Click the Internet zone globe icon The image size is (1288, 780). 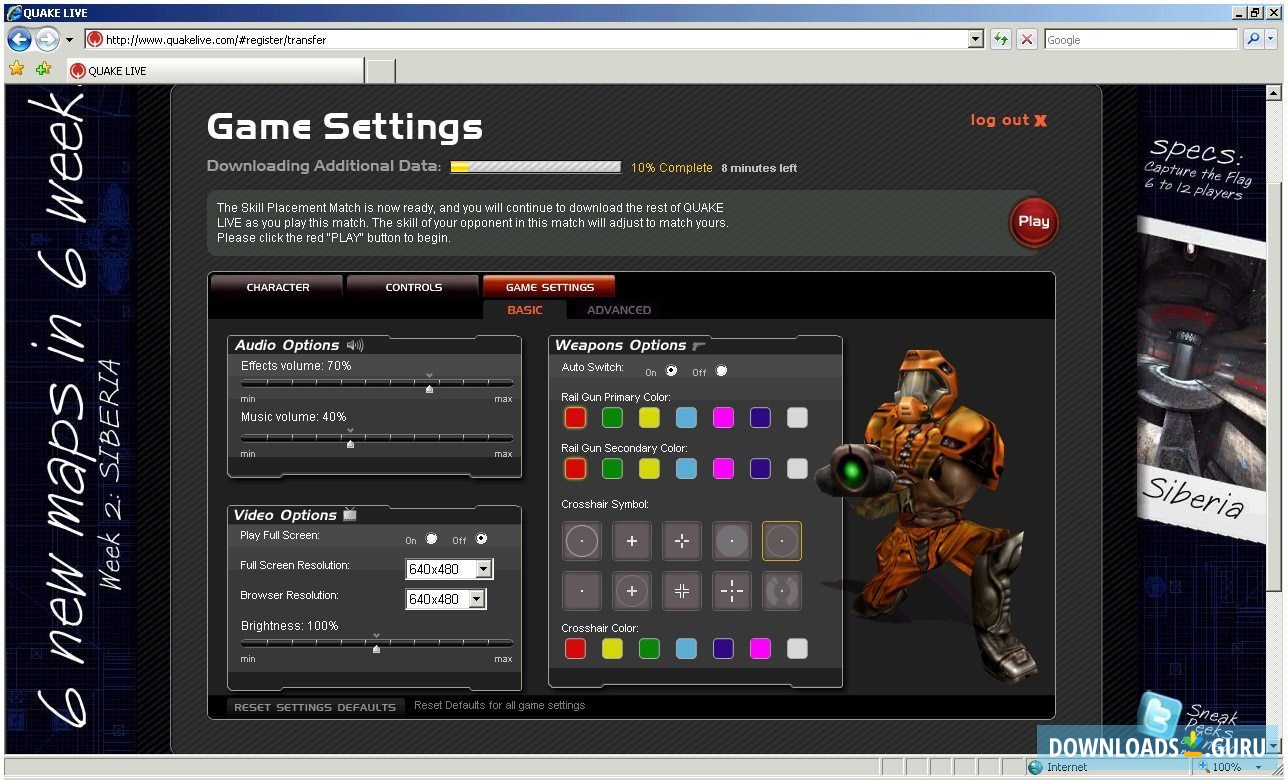(1035, 767)
